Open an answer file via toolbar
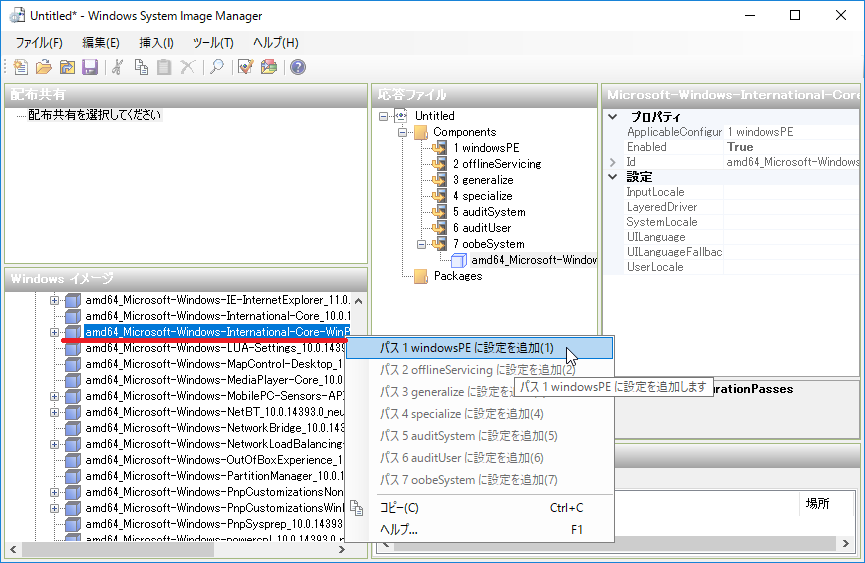This screenshot has height=563, width=865. (x=44, y=67)
